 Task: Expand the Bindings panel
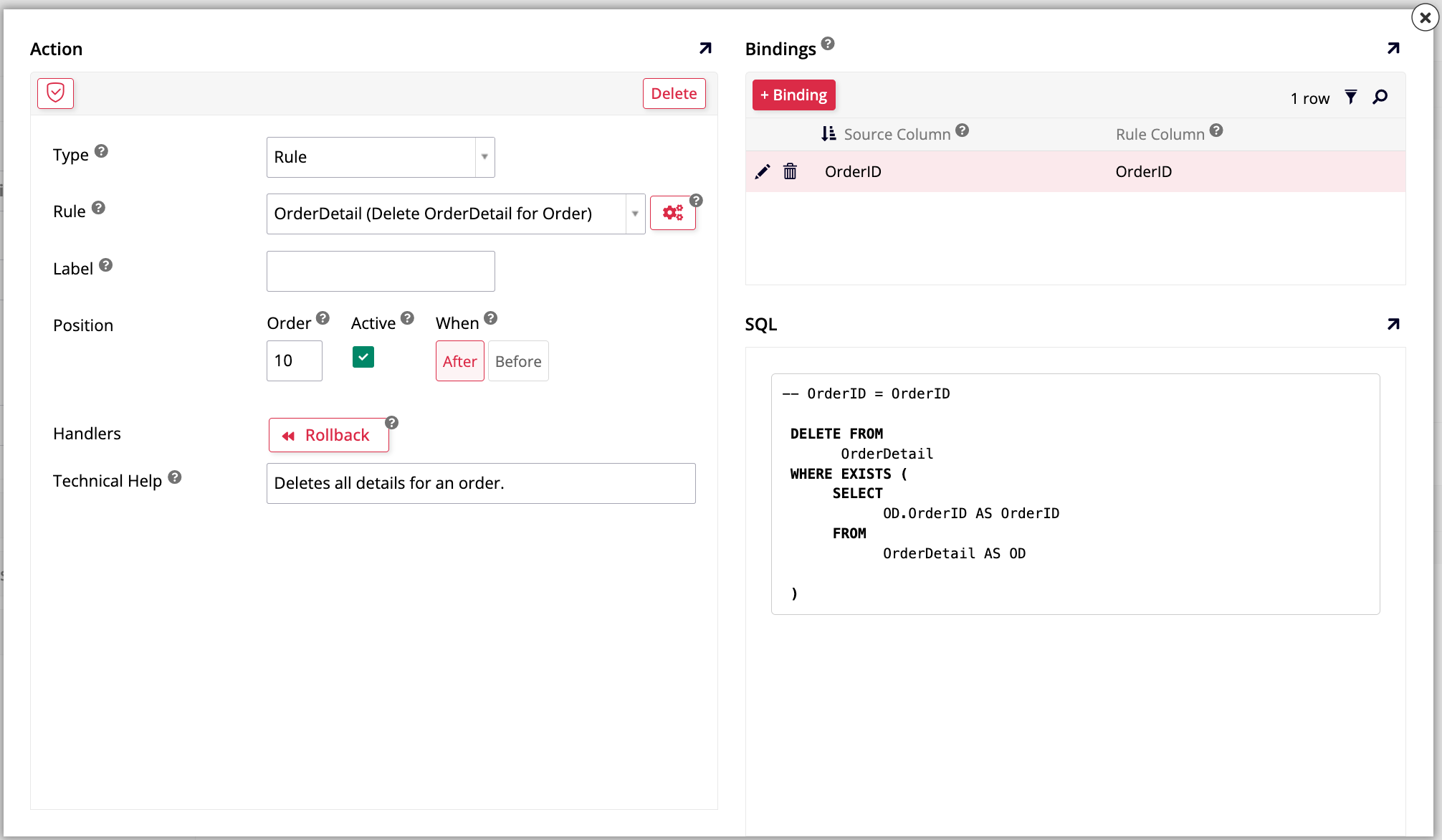[1393, 49]
